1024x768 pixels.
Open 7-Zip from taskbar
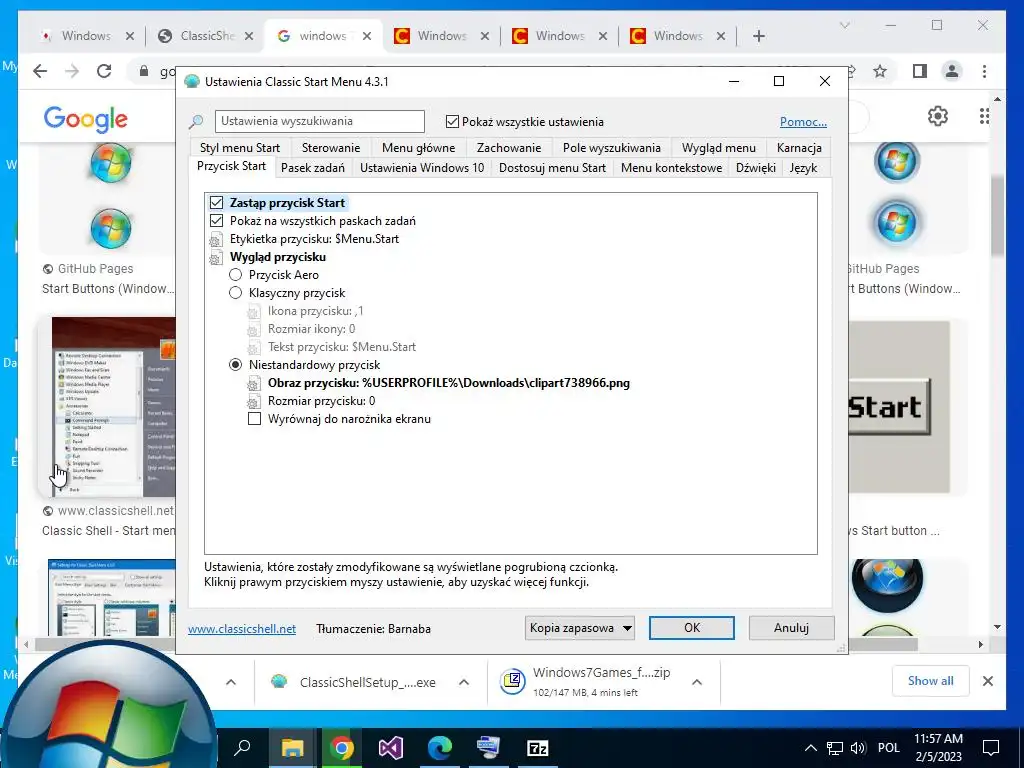pyautogui.click(x=537, y=748)
